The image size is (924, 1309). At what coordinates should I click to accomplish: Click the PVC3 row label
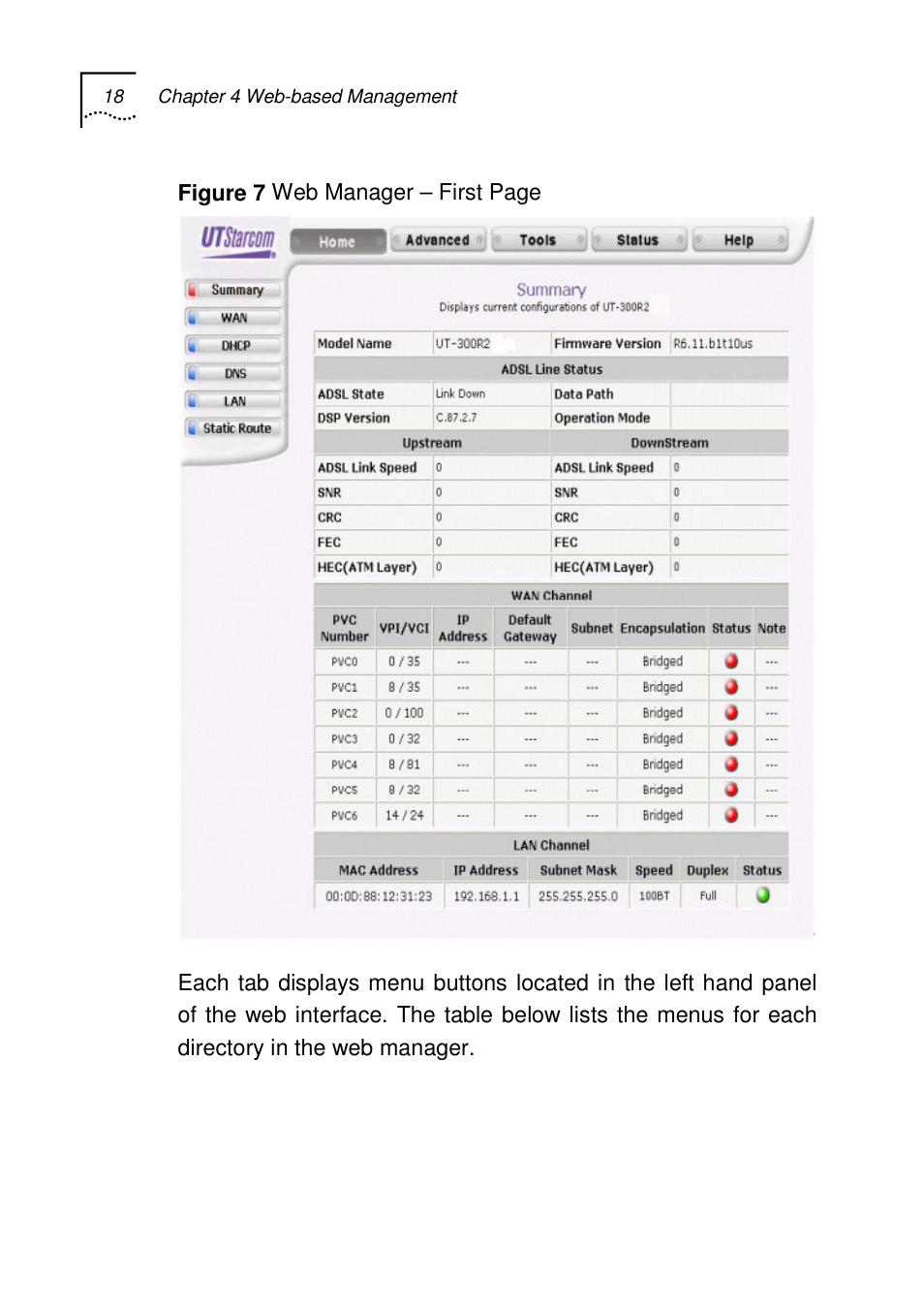345,739
